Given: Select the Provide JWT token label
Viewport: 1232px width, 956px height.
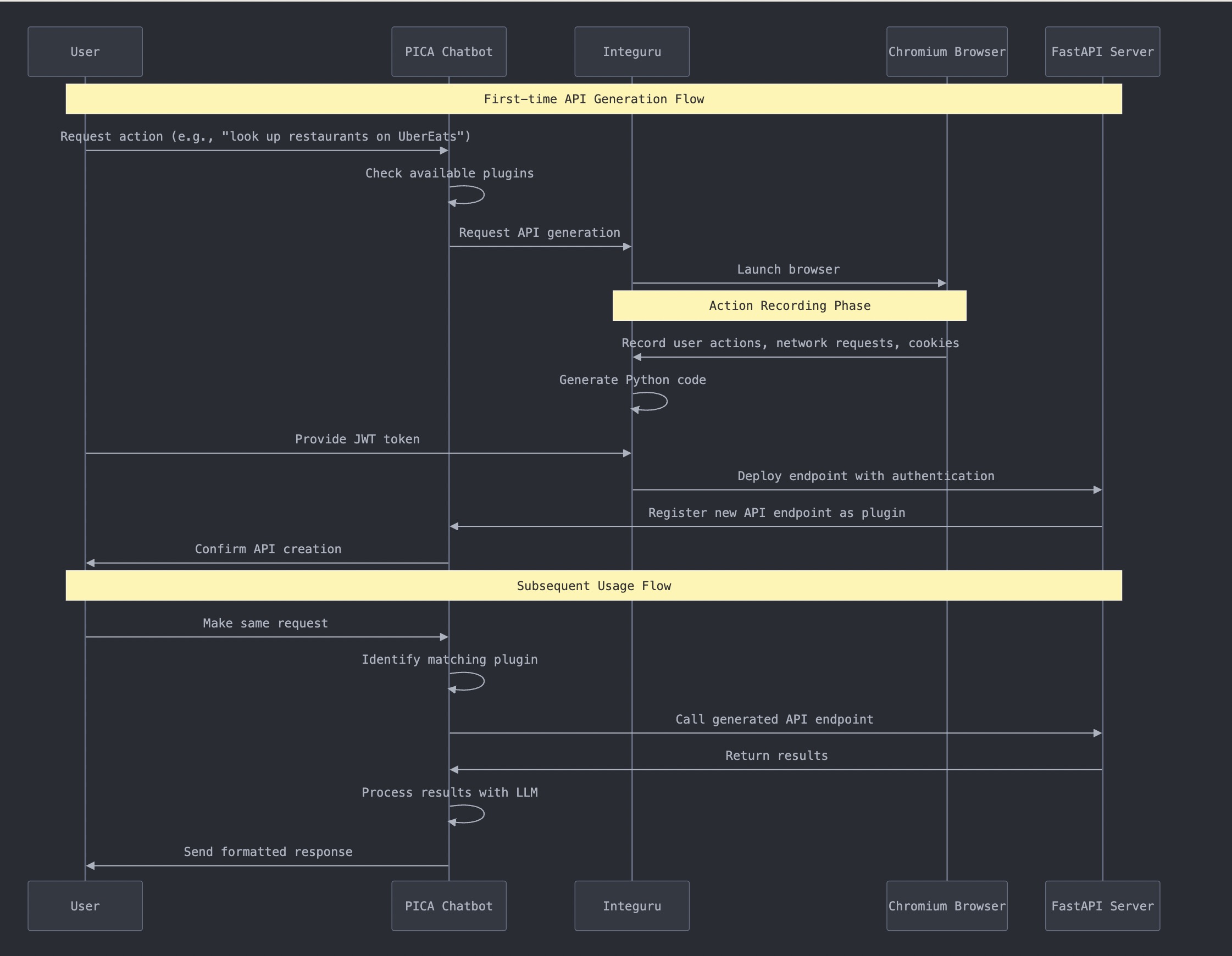Looking at the screenshot, I should point(357,439).
